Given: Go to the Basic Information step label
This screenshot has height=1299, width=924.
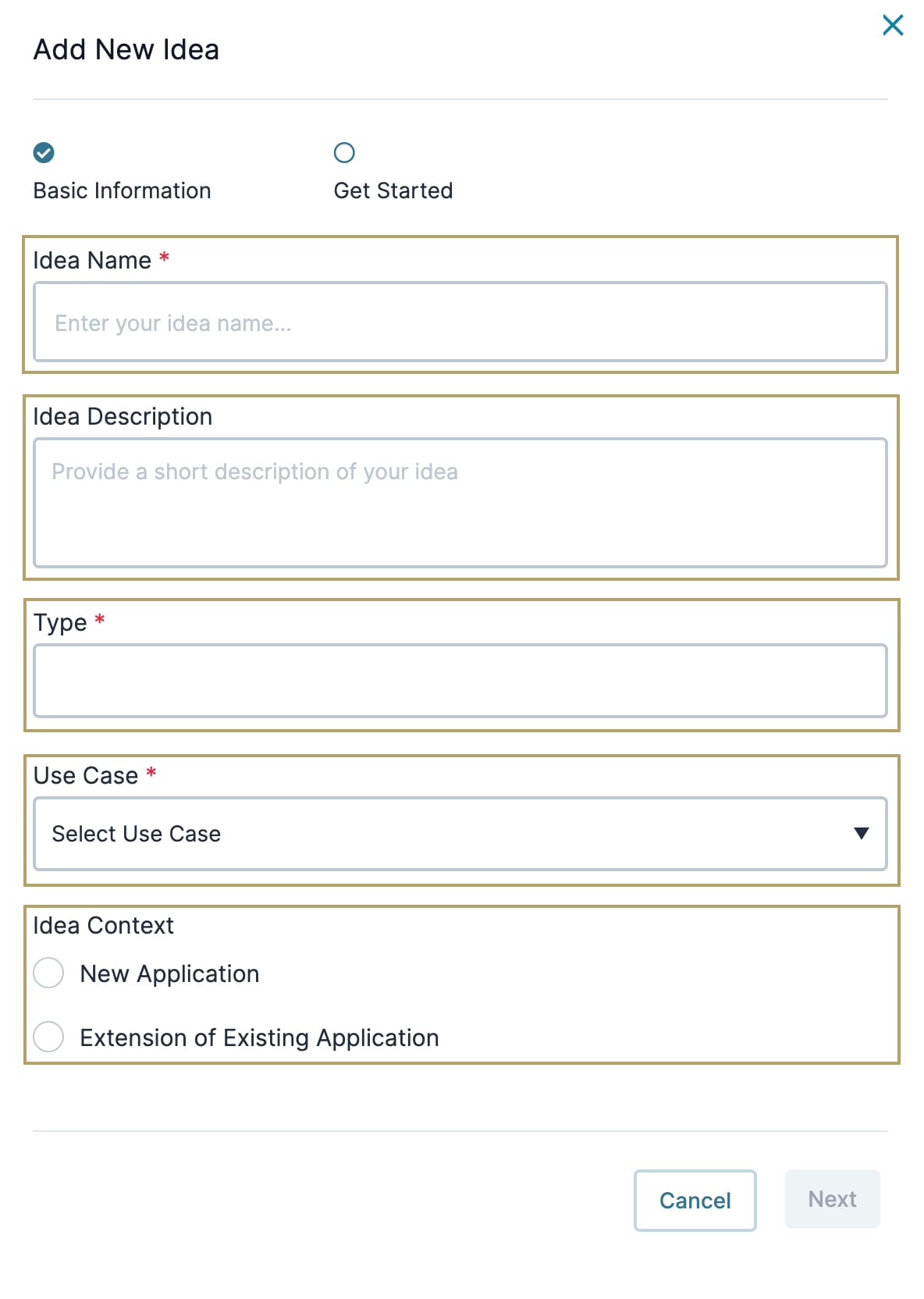Looking at the screenshot, I should coord(122,190).
